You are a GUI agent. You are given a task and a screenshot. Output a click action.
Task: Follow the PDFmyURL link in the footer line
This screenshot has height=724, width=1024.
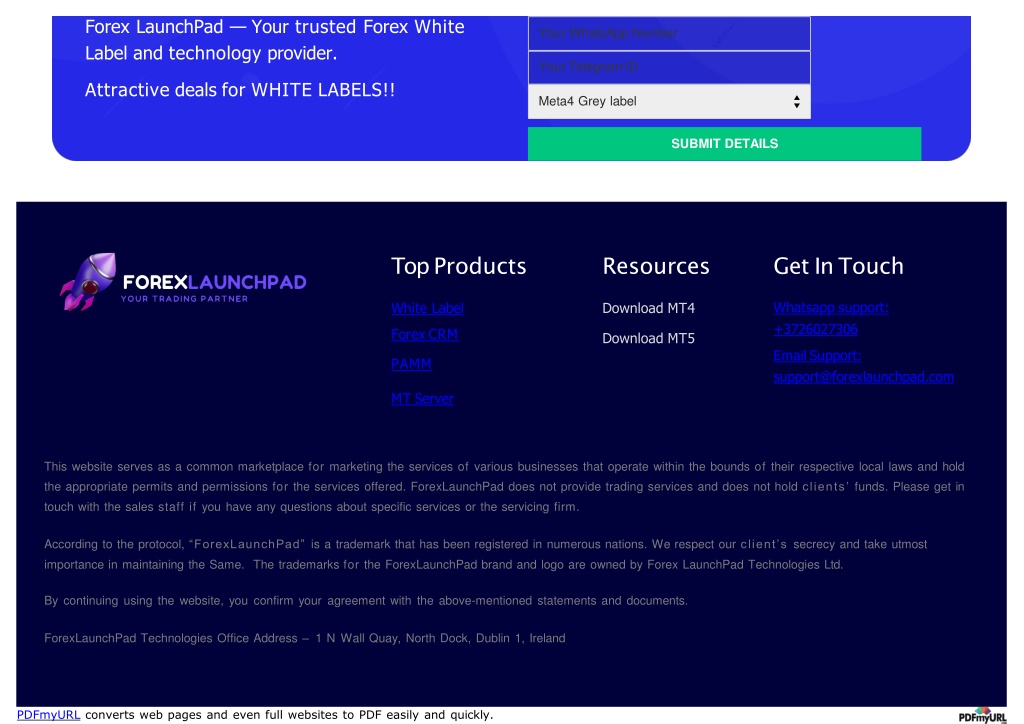point(48,715)
